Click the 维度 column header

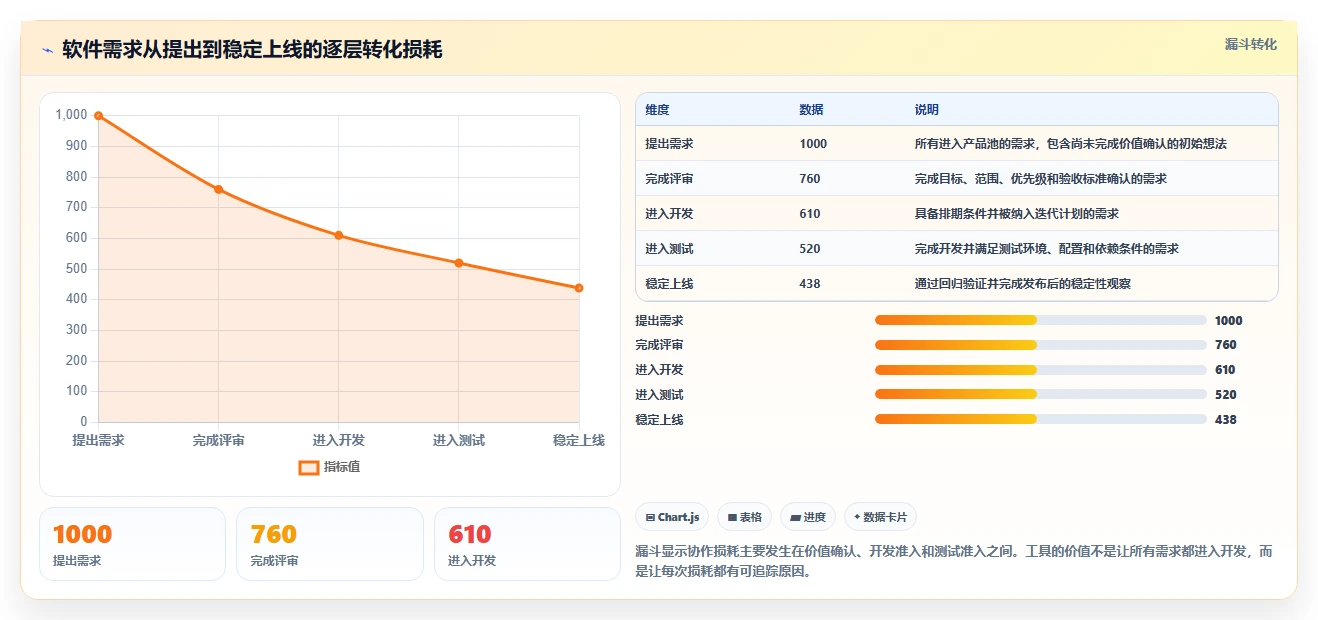657,110
